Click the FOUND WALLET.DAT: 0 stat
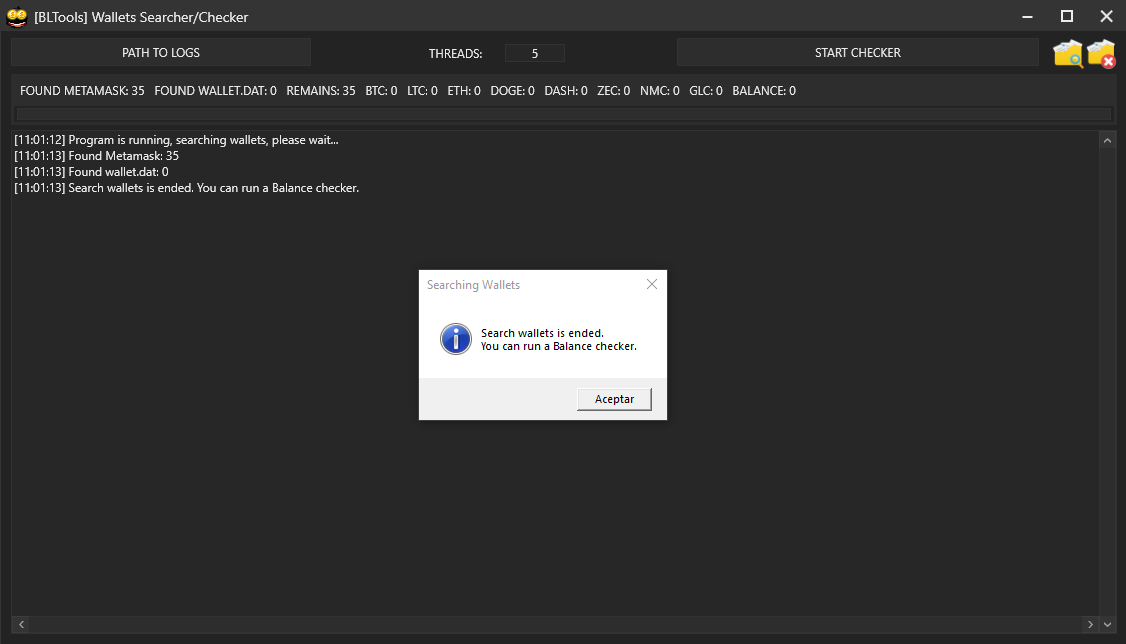This screenshot has width=1126, height=644. click(215, 90)
